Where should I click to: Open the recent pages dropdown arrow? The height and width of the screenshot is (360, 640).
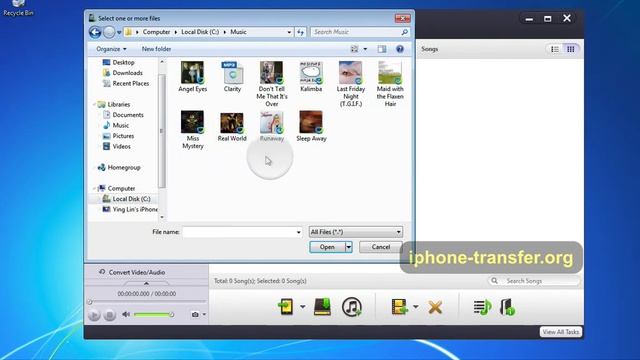pyautogui.click(x=119, y=32)
